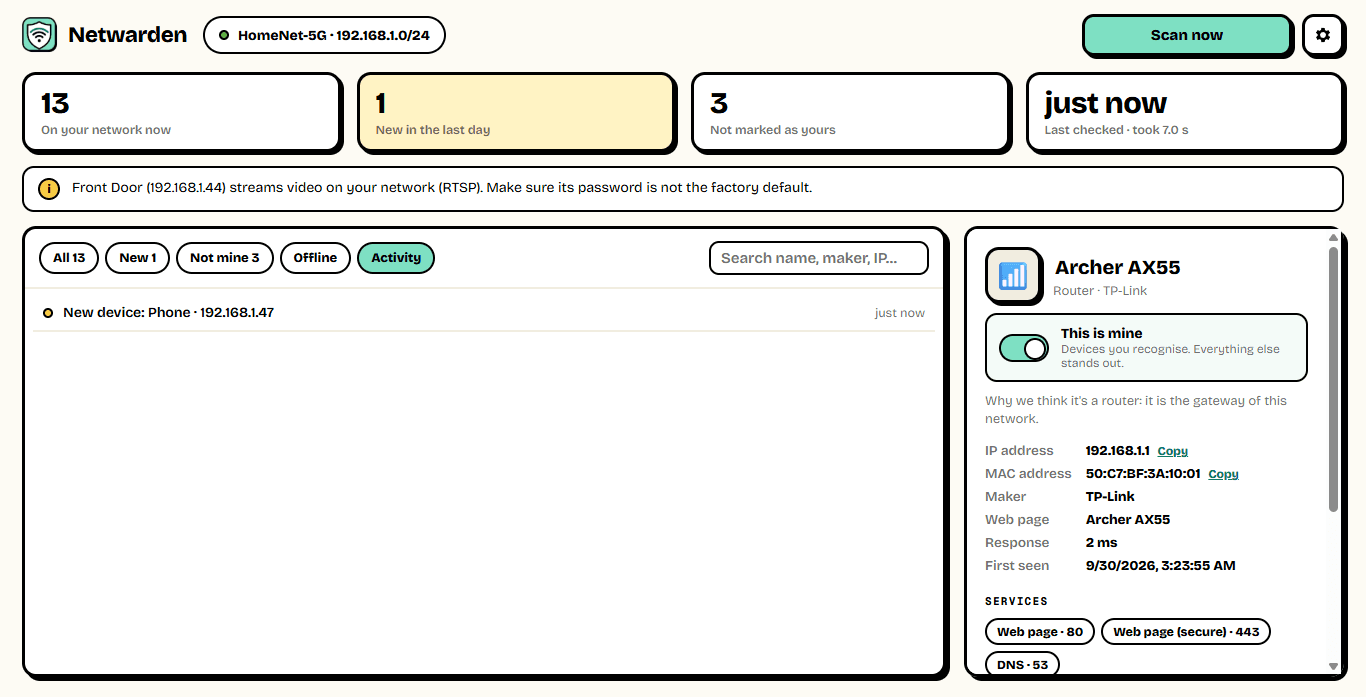Click the 'just now' timestamp in activity row
This screenshot has height=697, width=1366.
(x=900, y=313)
